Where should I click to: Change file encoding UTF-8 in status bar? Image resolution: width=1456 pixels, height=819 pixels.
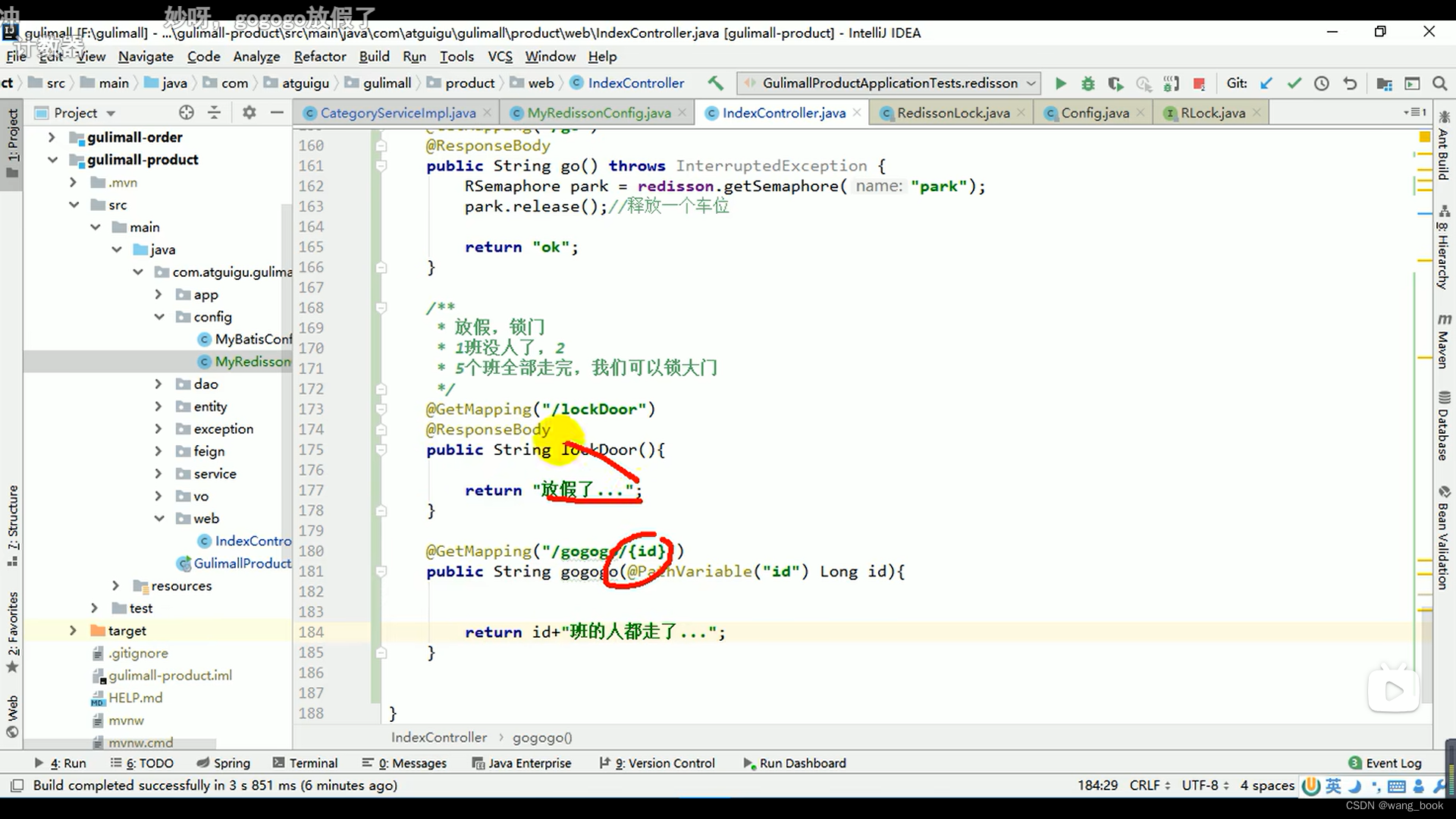pos(1204,785)
